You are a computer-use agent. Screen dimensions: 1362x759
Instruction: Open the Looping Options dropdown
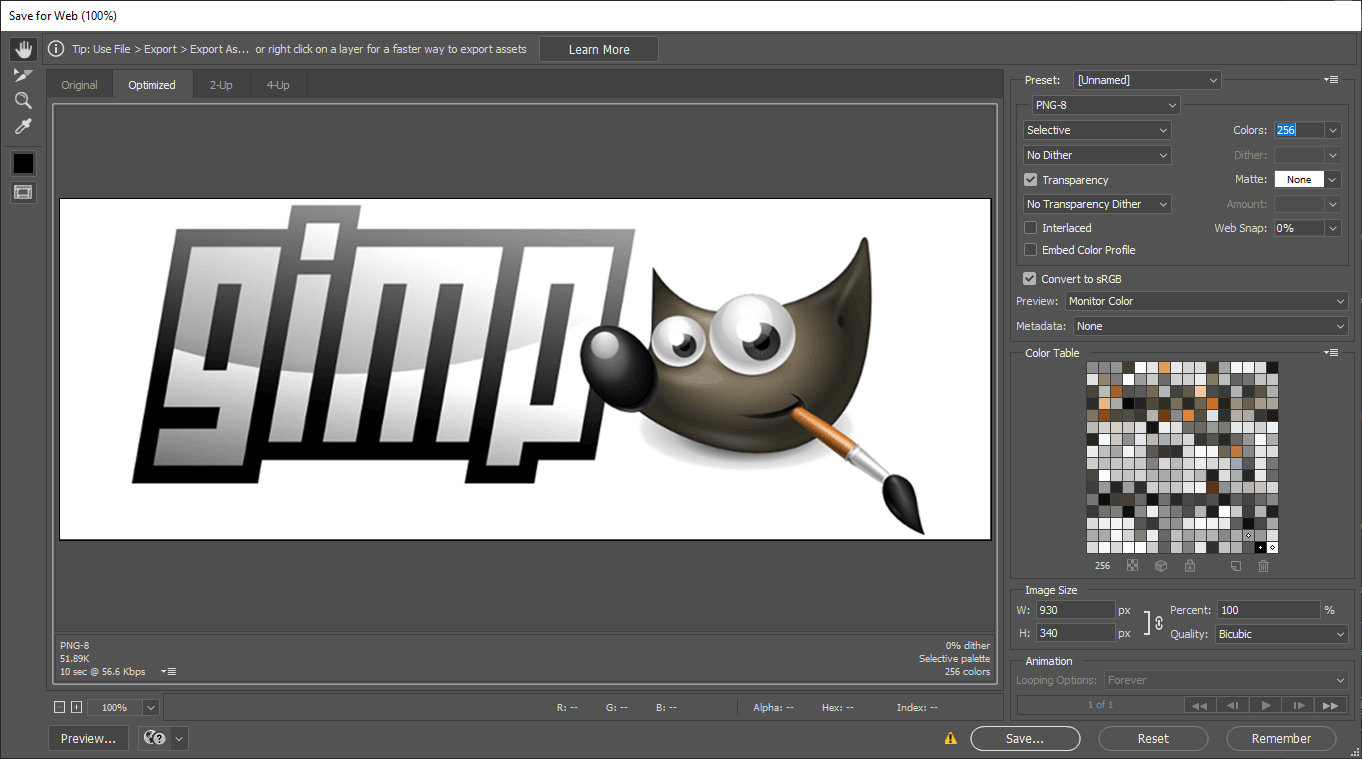click(x=1226, y=680)
